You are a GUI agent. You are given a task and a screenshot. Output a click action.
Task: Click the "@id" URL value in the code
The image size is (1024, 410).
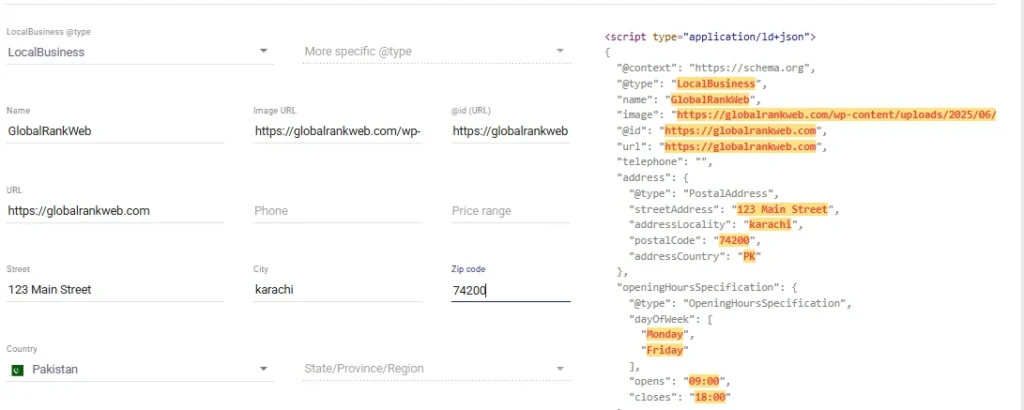[741, 131]
